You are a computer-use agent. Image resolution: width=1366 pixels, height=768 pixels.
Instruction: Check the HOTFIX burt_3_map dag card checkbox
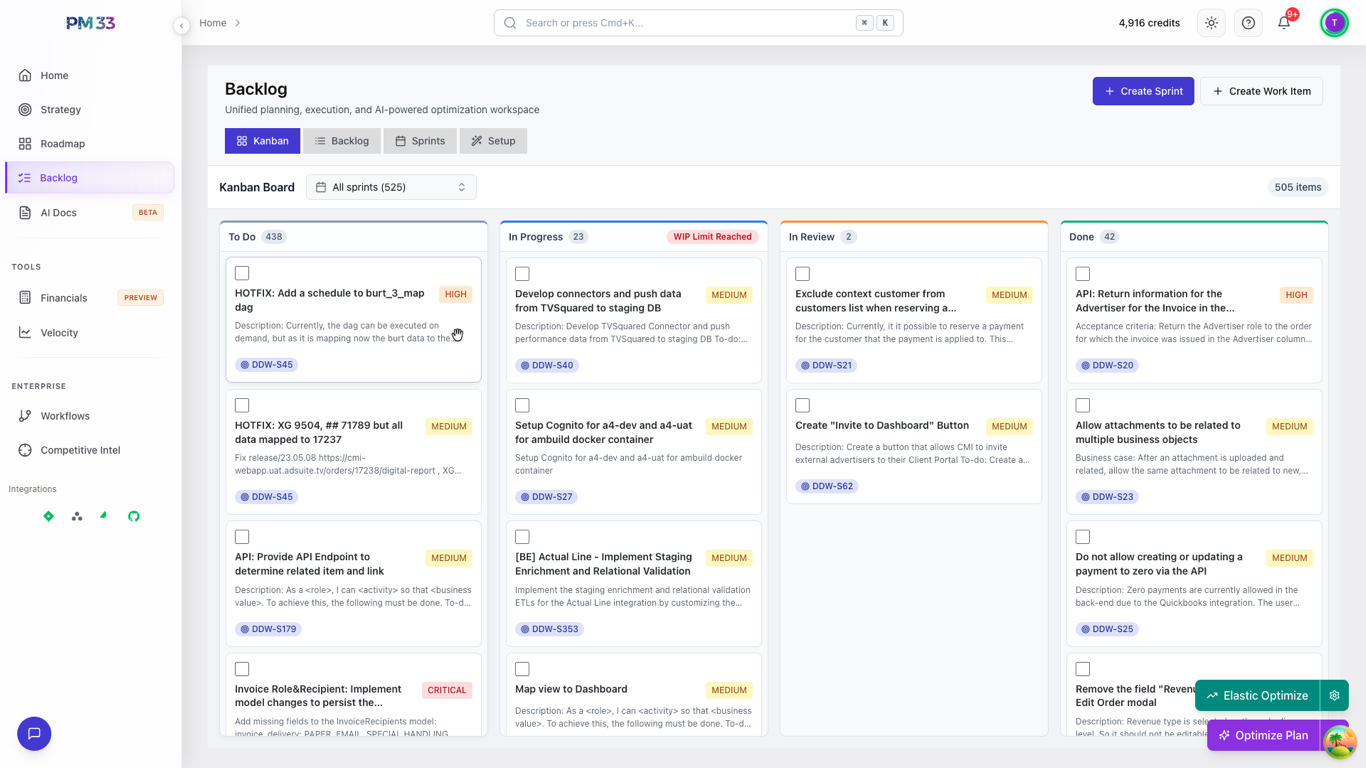(x=241, y=272)
